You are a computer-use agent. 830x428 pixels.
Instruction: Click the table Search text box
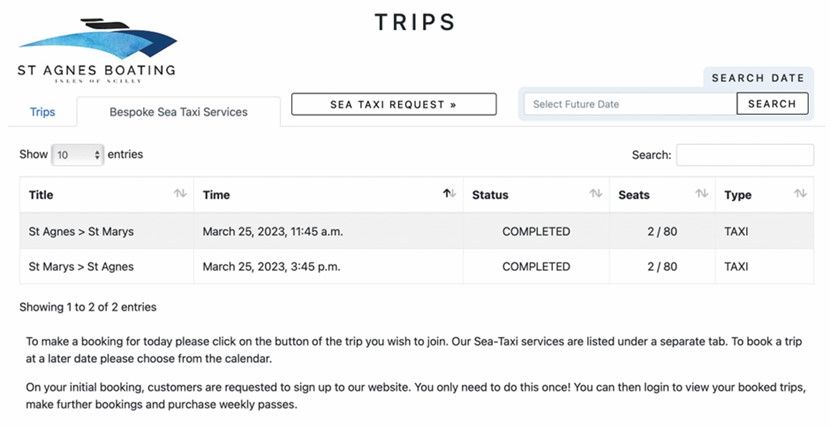745,155
